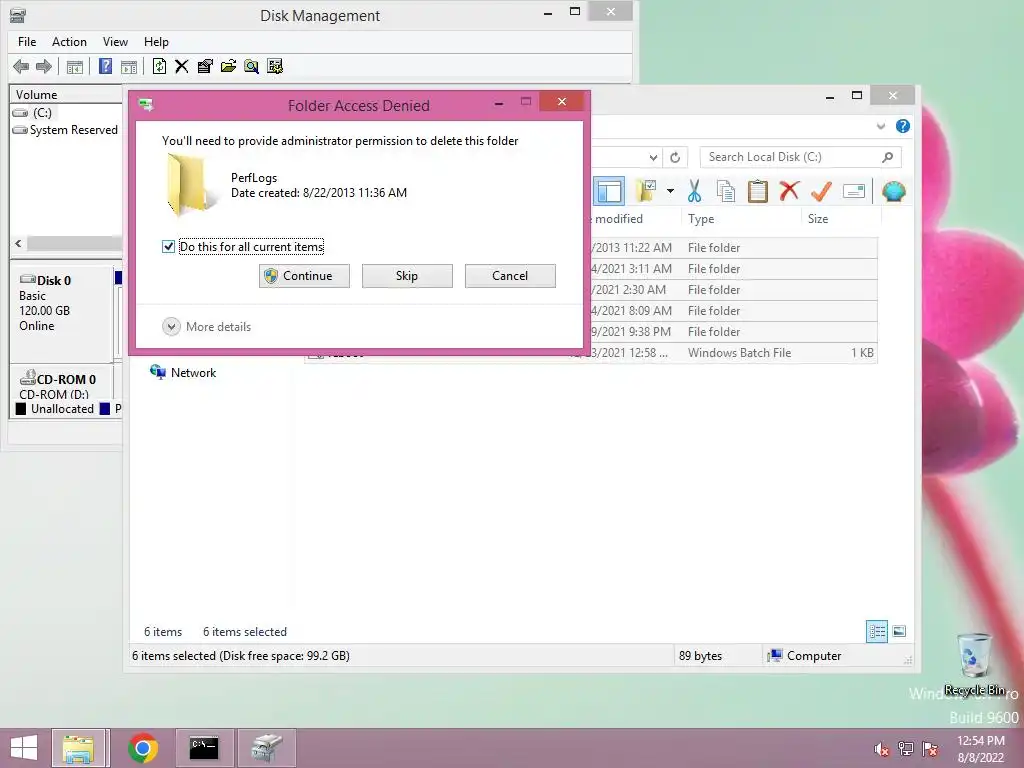The width and height of the screenshot is (1024, 768).
Task: Open the Help menu in Disk Management
Action: click(x=156, y=42)
